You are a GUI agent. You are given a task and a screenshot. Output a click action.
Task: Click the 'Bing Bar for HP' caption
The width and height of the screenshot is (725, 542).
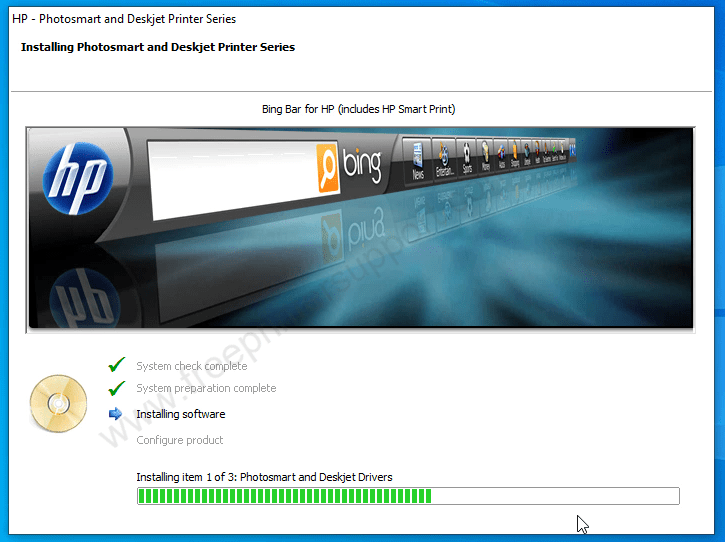pos(358,109)
